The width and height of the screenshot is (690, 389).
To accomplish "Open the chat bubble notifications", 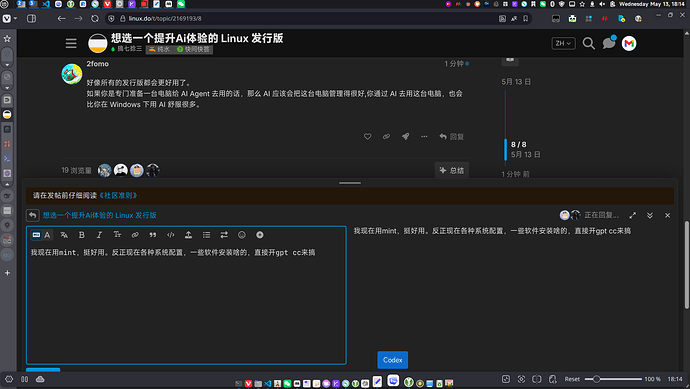I will coord(609,43).
